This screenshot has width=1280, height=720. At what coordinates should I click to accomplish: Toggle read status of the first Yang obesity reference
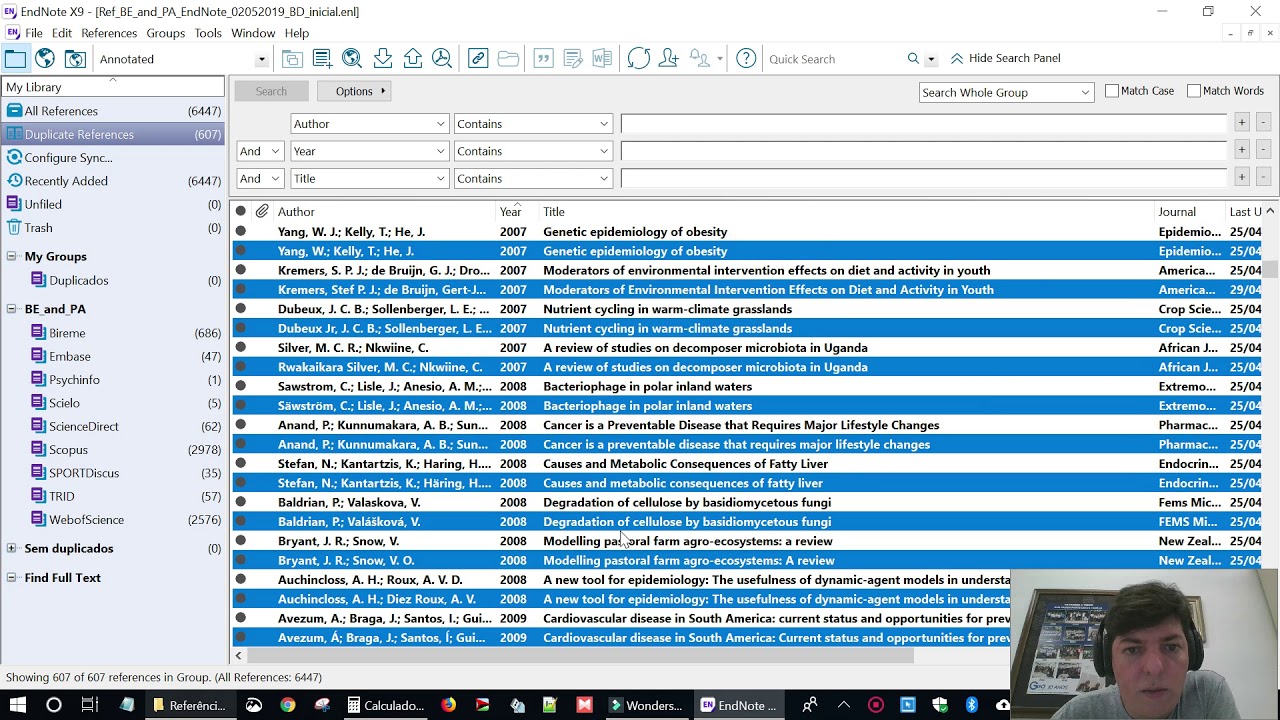tap(240, 232)
